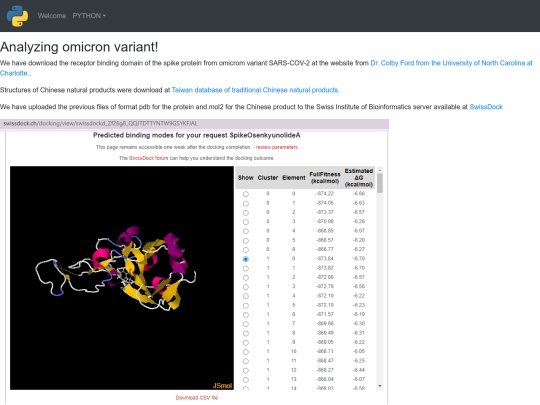Viewport: 540px width, 405px height.
Task: Select radio for FullFitness -868.57 row
Action: 246,241
